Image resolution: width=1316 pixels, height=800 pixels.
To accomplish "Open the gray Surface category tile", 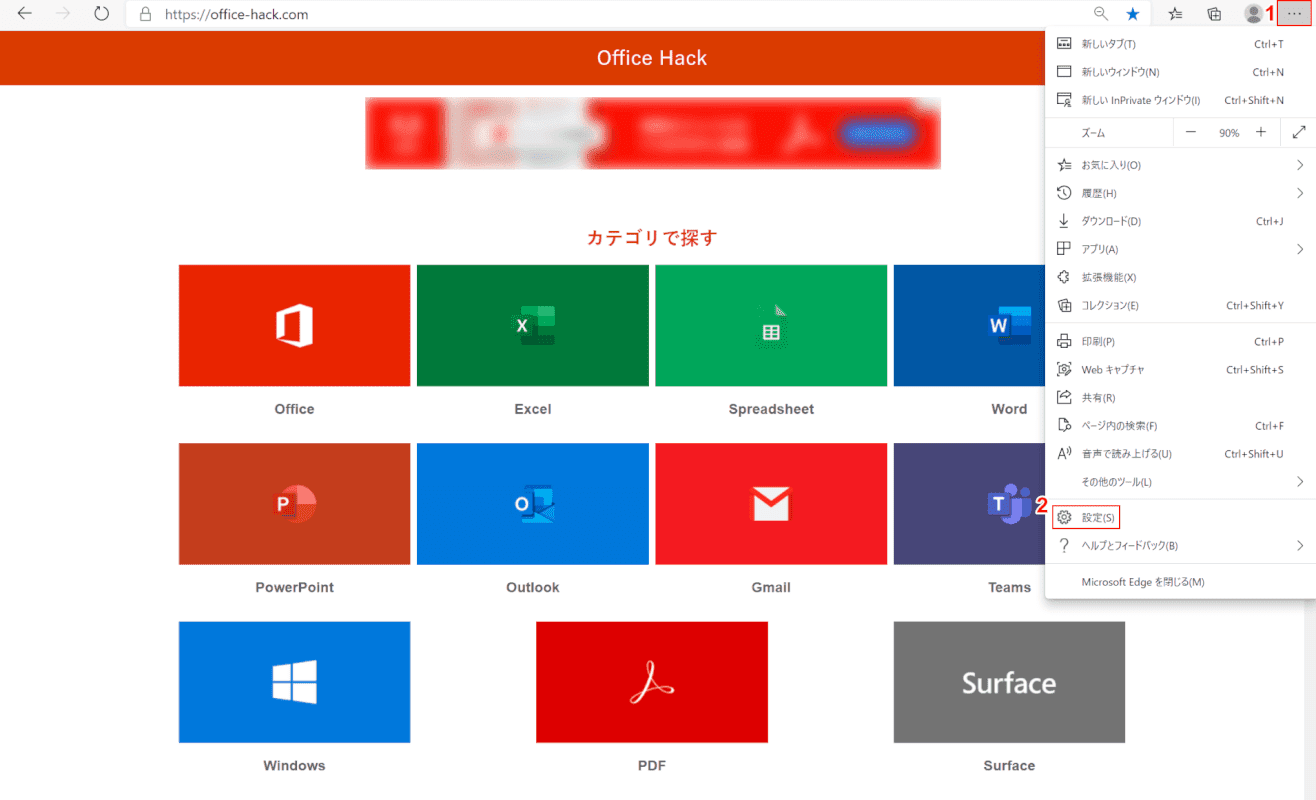I will coord(1009,682).
